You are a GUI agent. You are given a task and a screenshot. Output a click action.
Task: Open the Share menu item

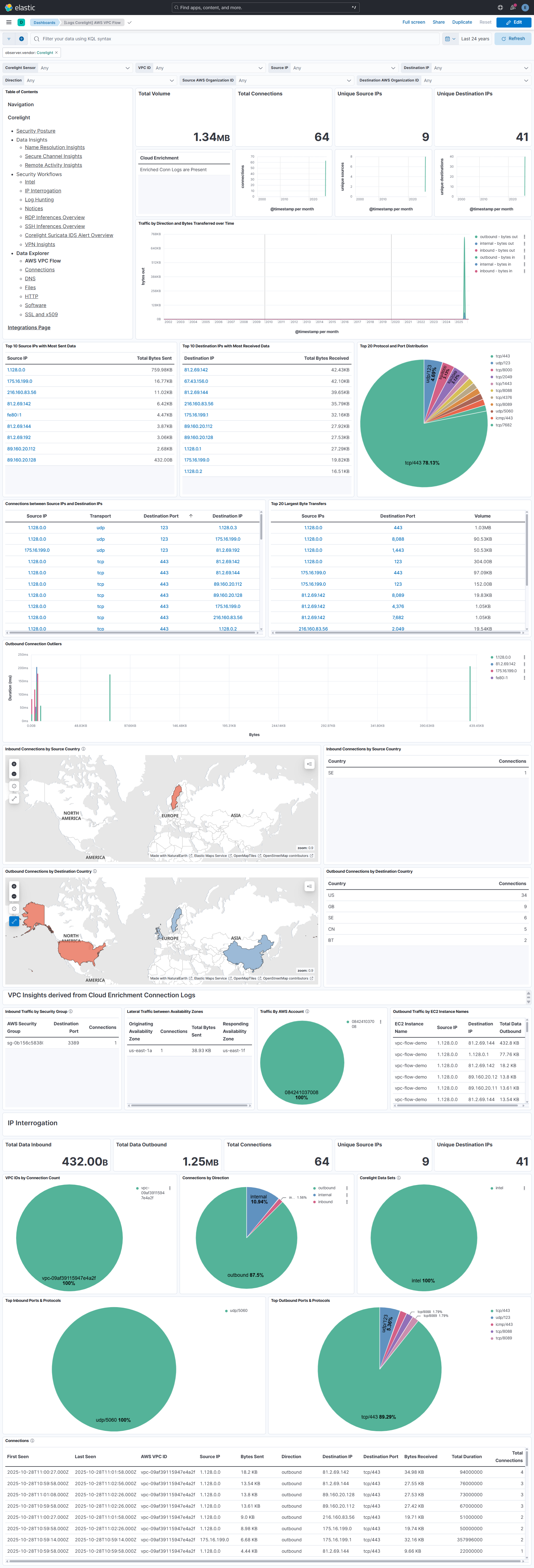[438, 22]
